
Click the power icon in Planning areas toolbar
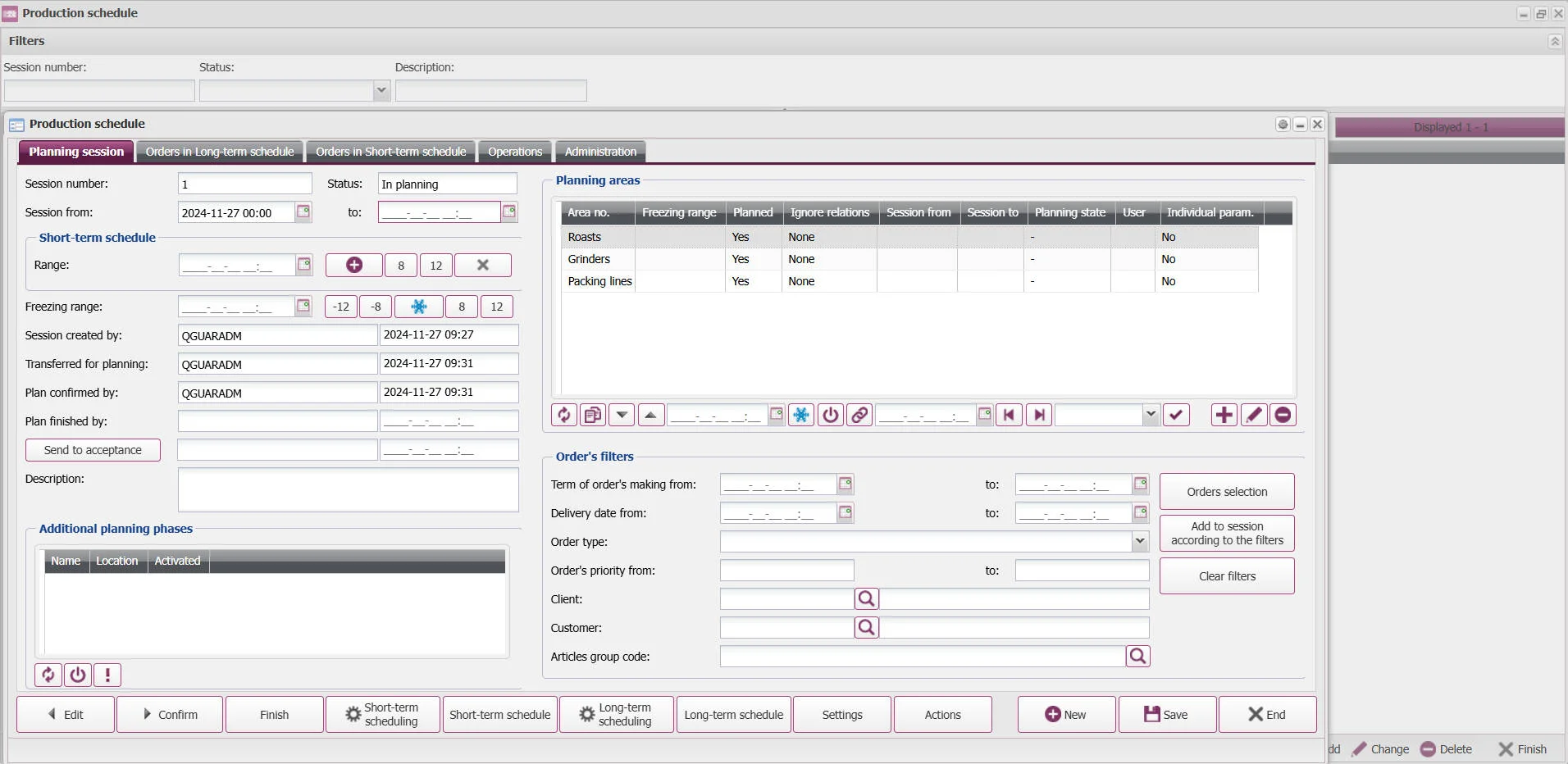coord(831,415)
